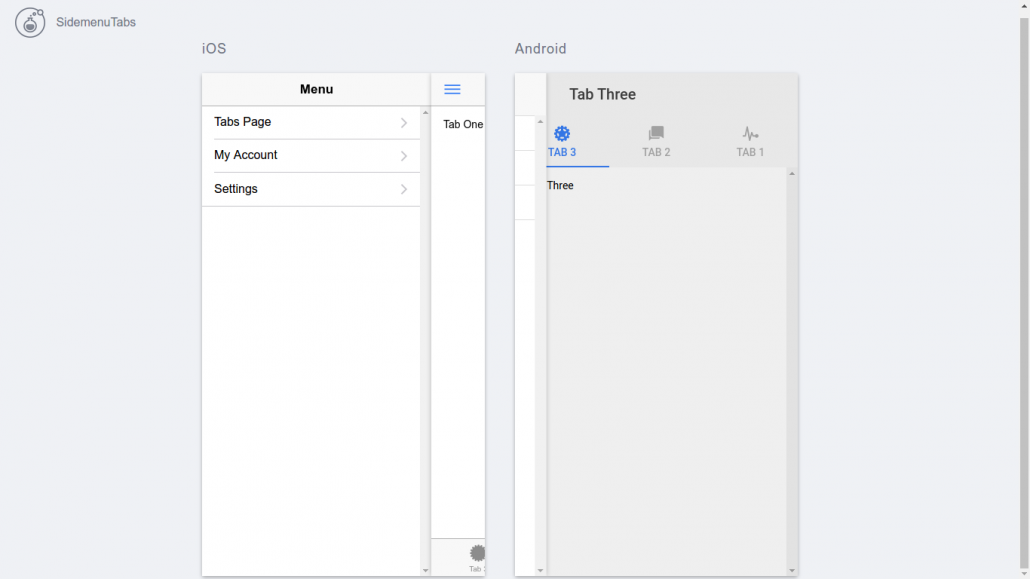Click the Android content scrollbar arrow

(791, 171)
